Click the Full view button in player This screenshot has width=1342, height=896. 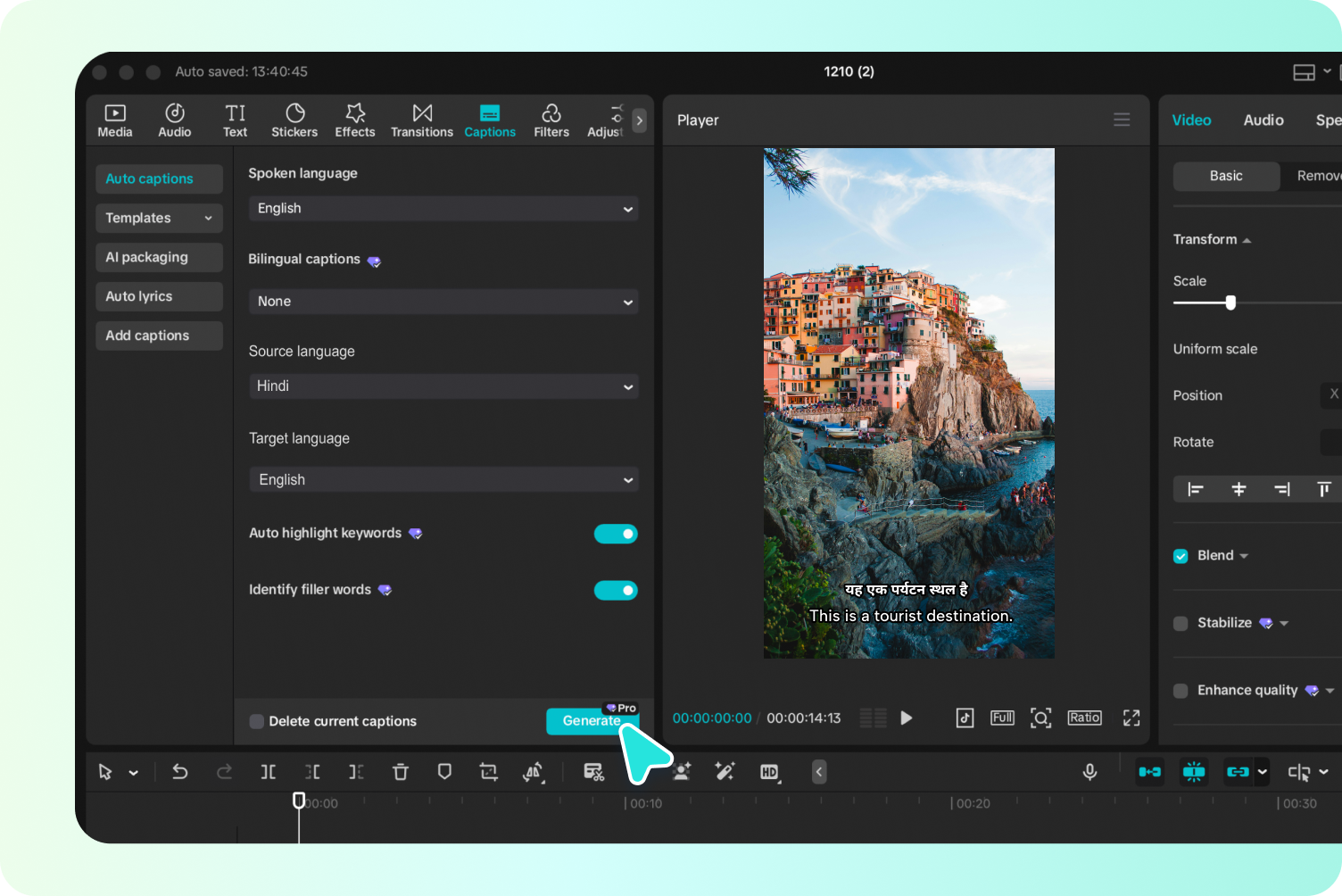pyautogui.click(x=1002, y=718)
